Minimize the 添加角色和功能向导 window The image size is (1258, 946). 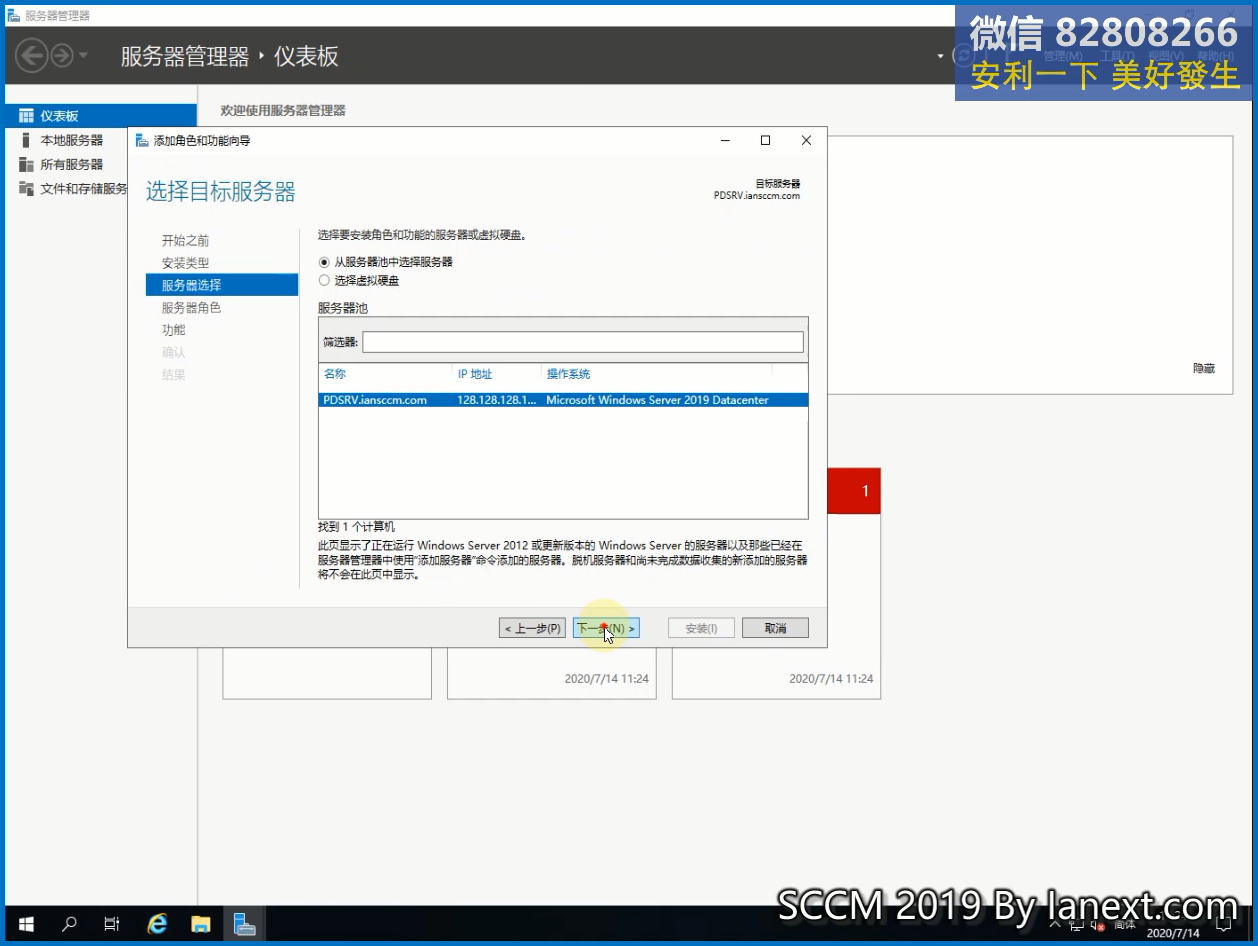click(725, 141)
